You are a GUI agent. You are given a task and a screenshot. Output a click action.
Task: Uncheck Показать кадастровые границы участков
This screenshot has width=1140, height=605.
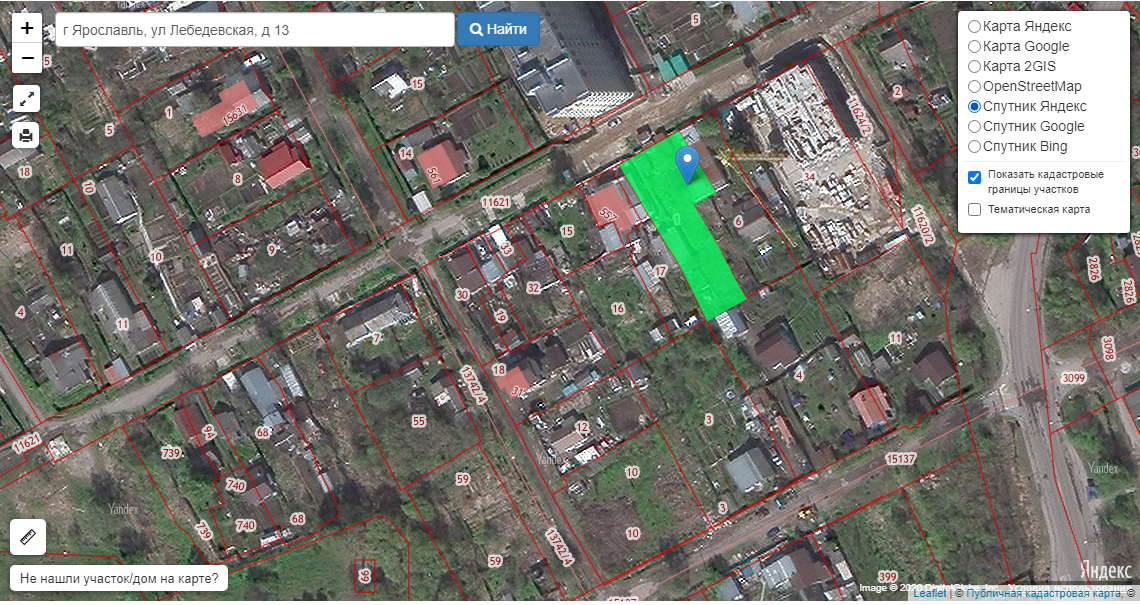(x=974, y=178)
